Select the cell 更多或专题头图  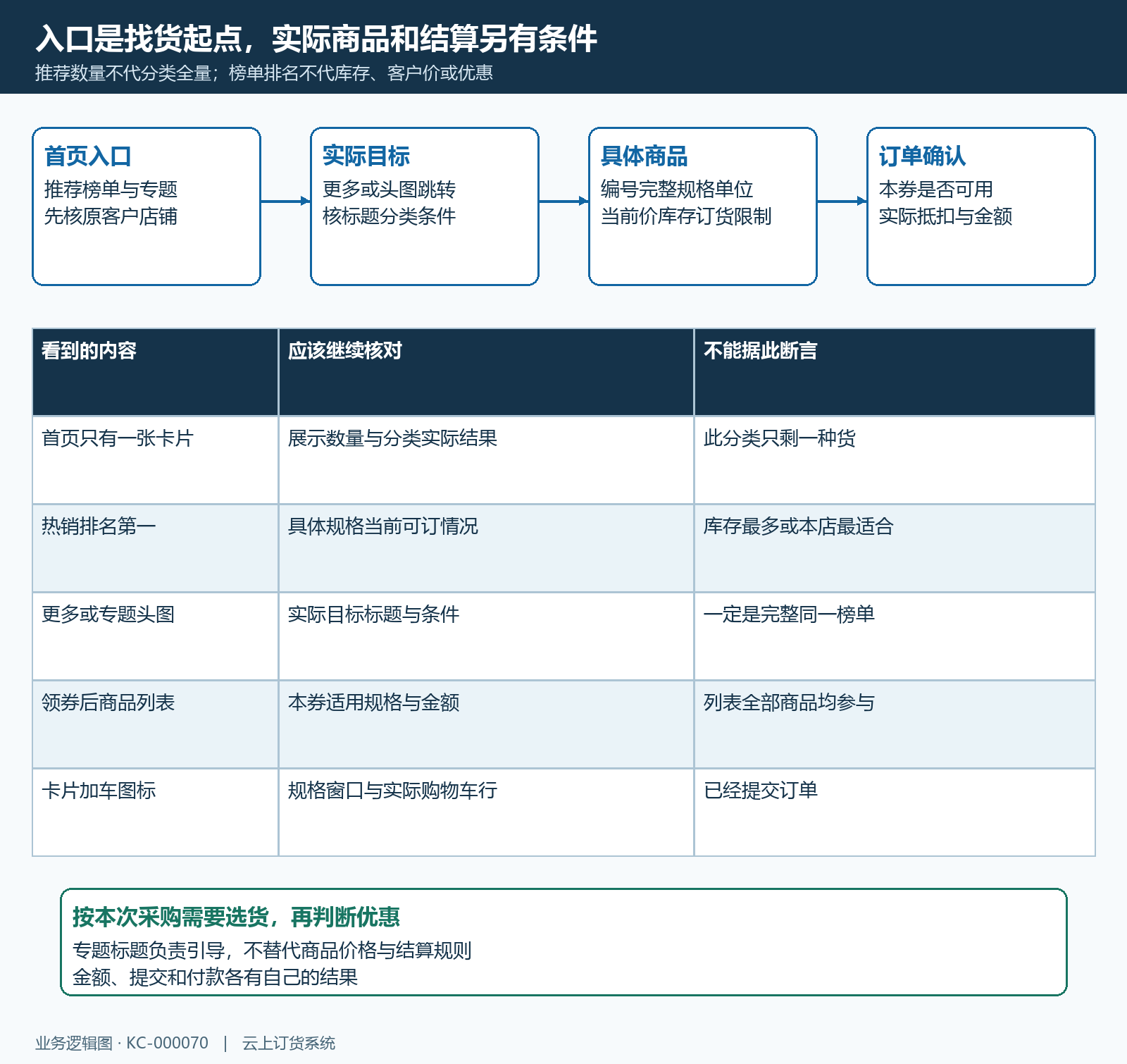[x=156, y=636]
